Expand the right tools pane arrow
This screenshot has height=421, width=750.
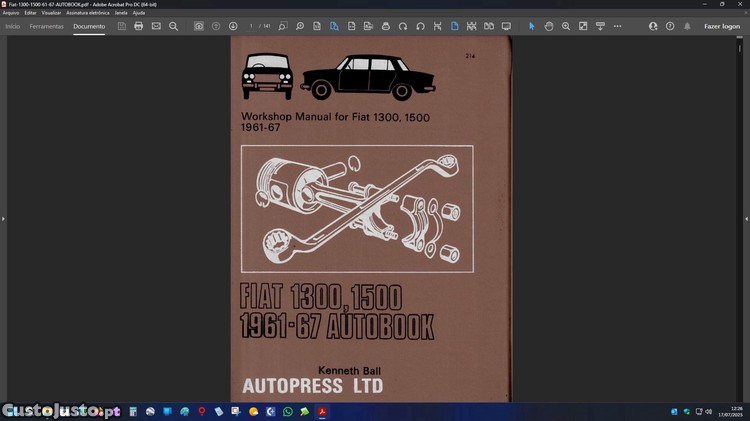tap(746, 218)
